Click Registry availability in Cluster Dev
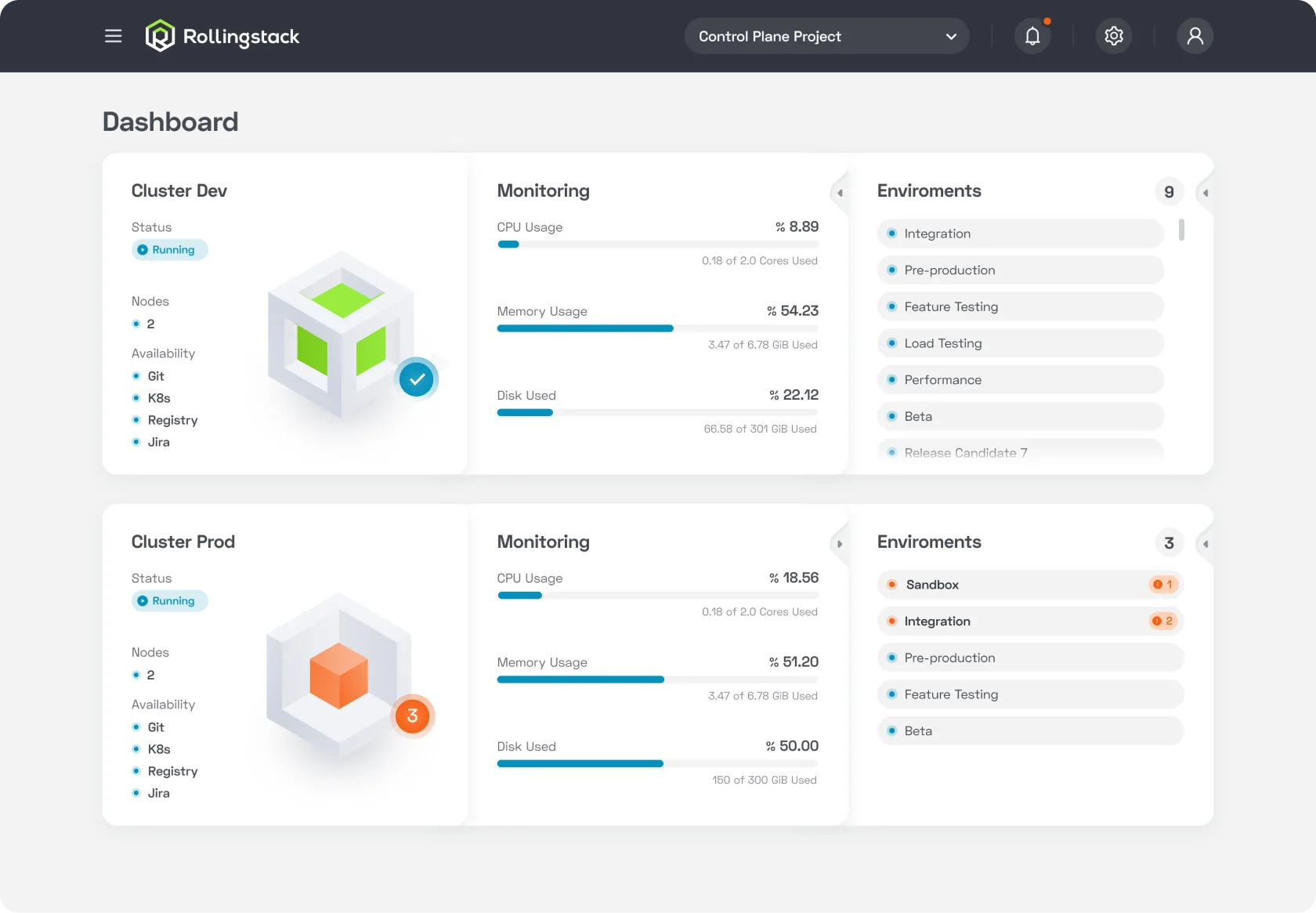The height and width of the screenshot is (913, 1316). point(165,420)
